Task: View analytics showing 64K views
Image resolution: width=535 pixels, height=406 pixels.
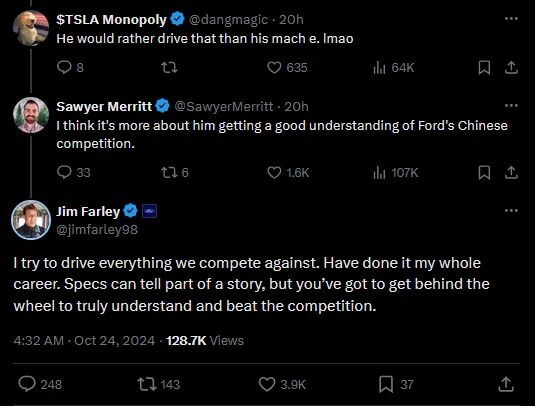Action: click(x=393, y=68)
